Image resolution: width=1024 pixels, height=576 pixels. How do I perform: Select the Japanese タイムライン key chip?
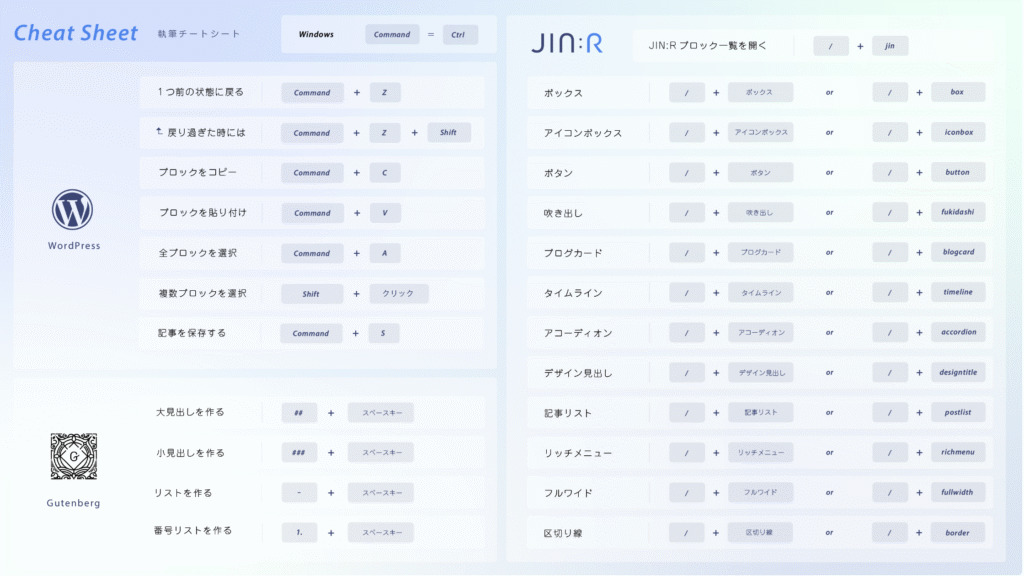coord(760,292)
